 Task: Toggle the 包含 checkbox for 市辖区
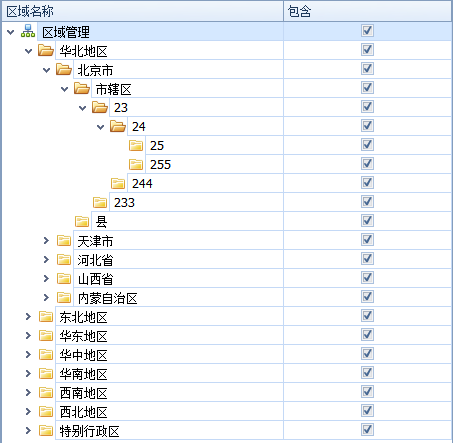click(367, 88)
